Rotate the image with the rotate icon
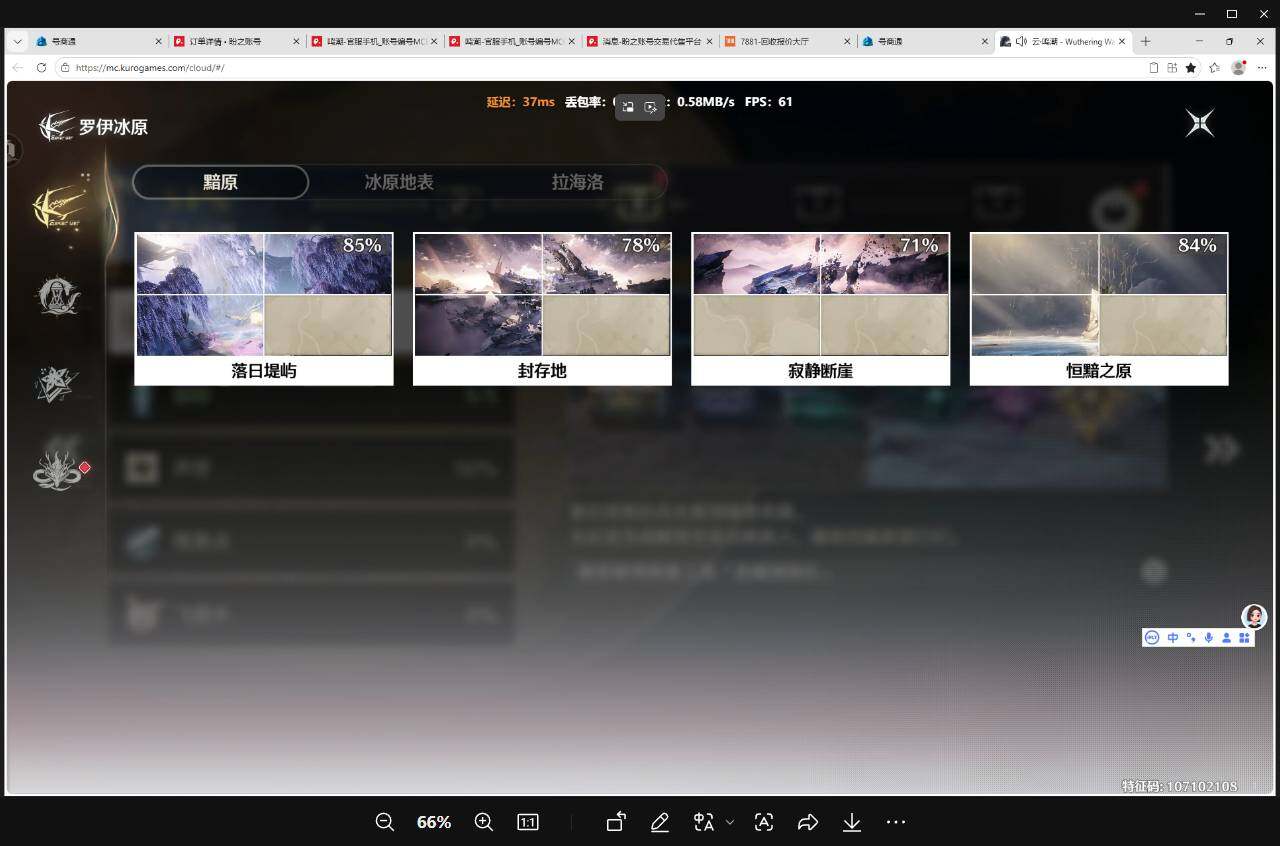 (616, 822)
